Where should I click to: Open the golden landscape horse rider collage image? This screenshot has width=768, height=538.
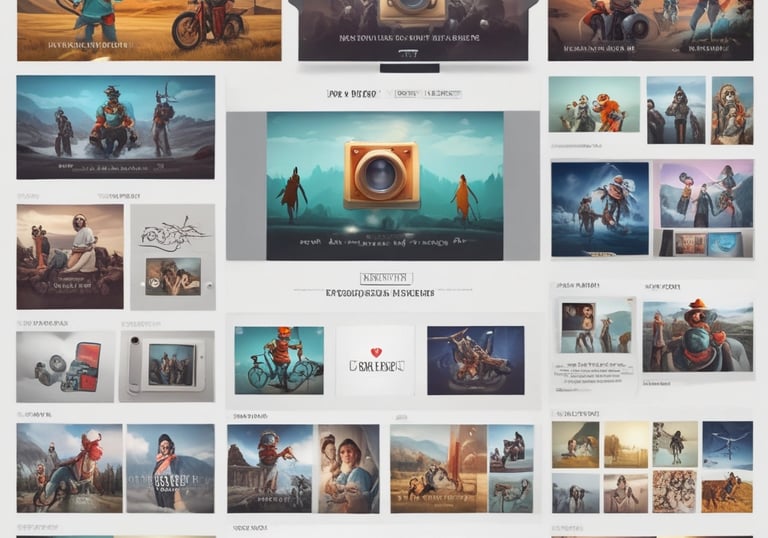(438, 469)
